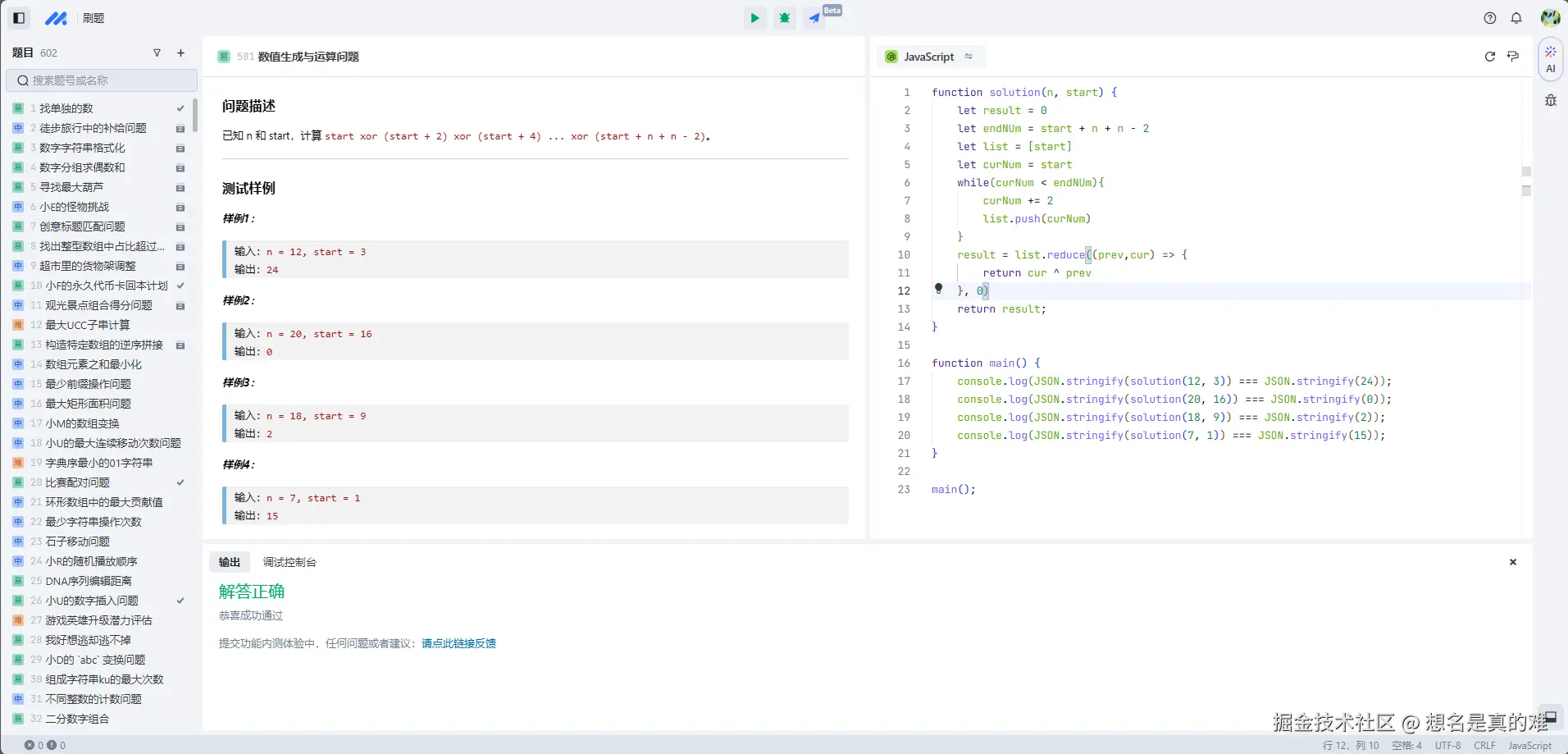Open the filter funnel for problem list
This screenshot has width=1568, height=754.
click(157, 53)
